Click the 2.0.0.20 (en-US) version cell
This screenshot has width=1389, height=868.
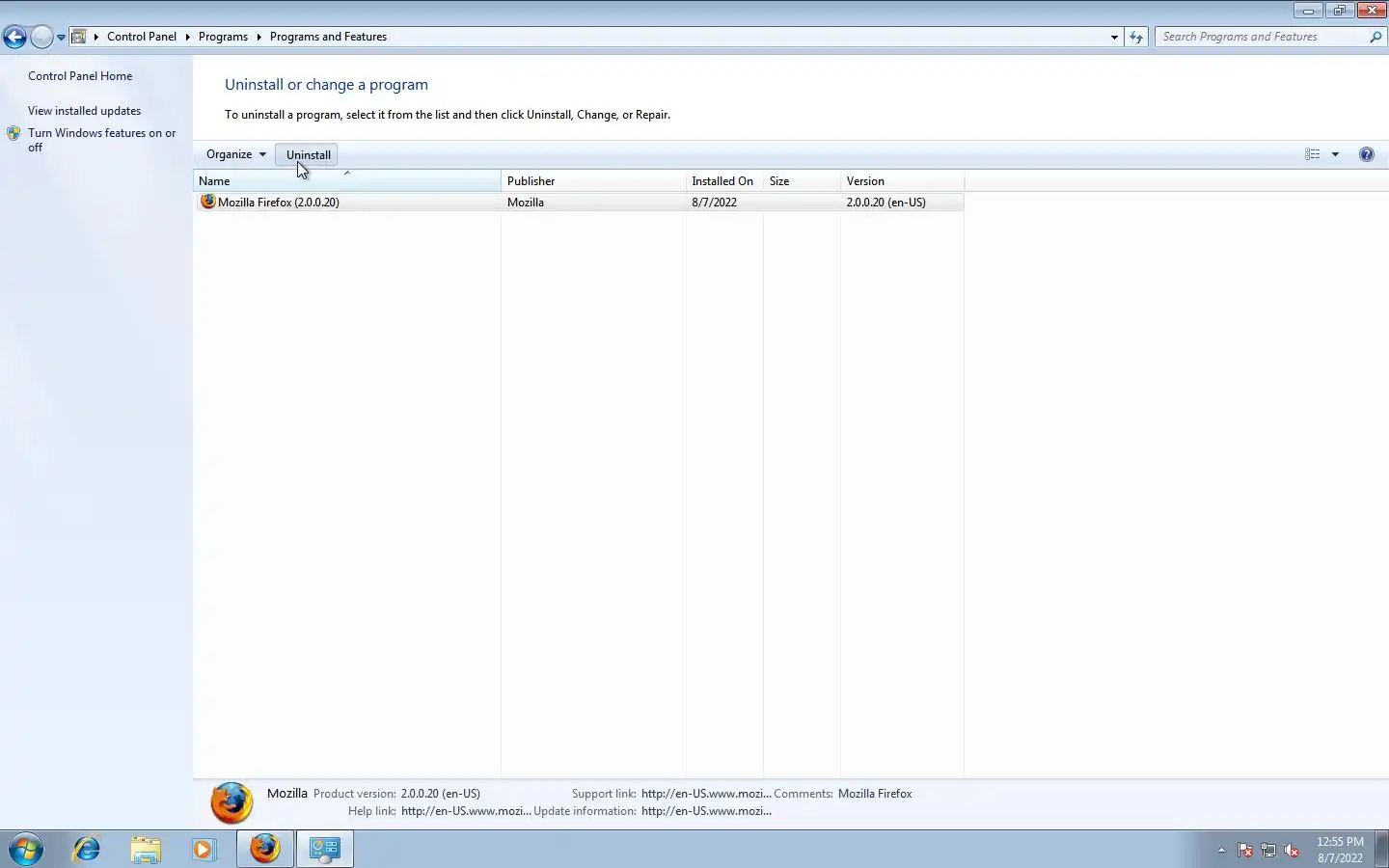885,203
